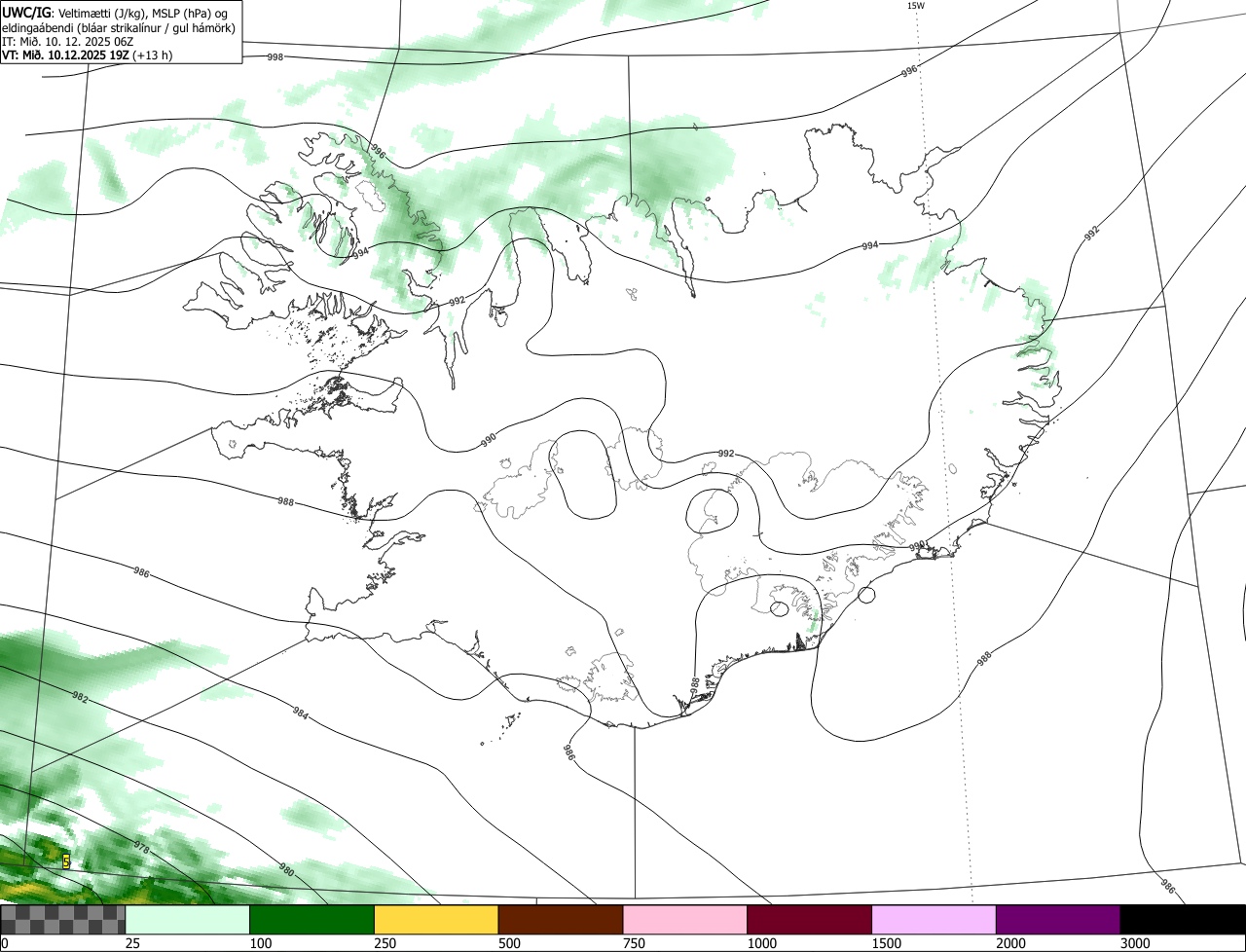Click the legend value '3000'
Image resolution: width=1246 pixels, height=952 pixels.
pyautogui.click(x=1135, y=943)
